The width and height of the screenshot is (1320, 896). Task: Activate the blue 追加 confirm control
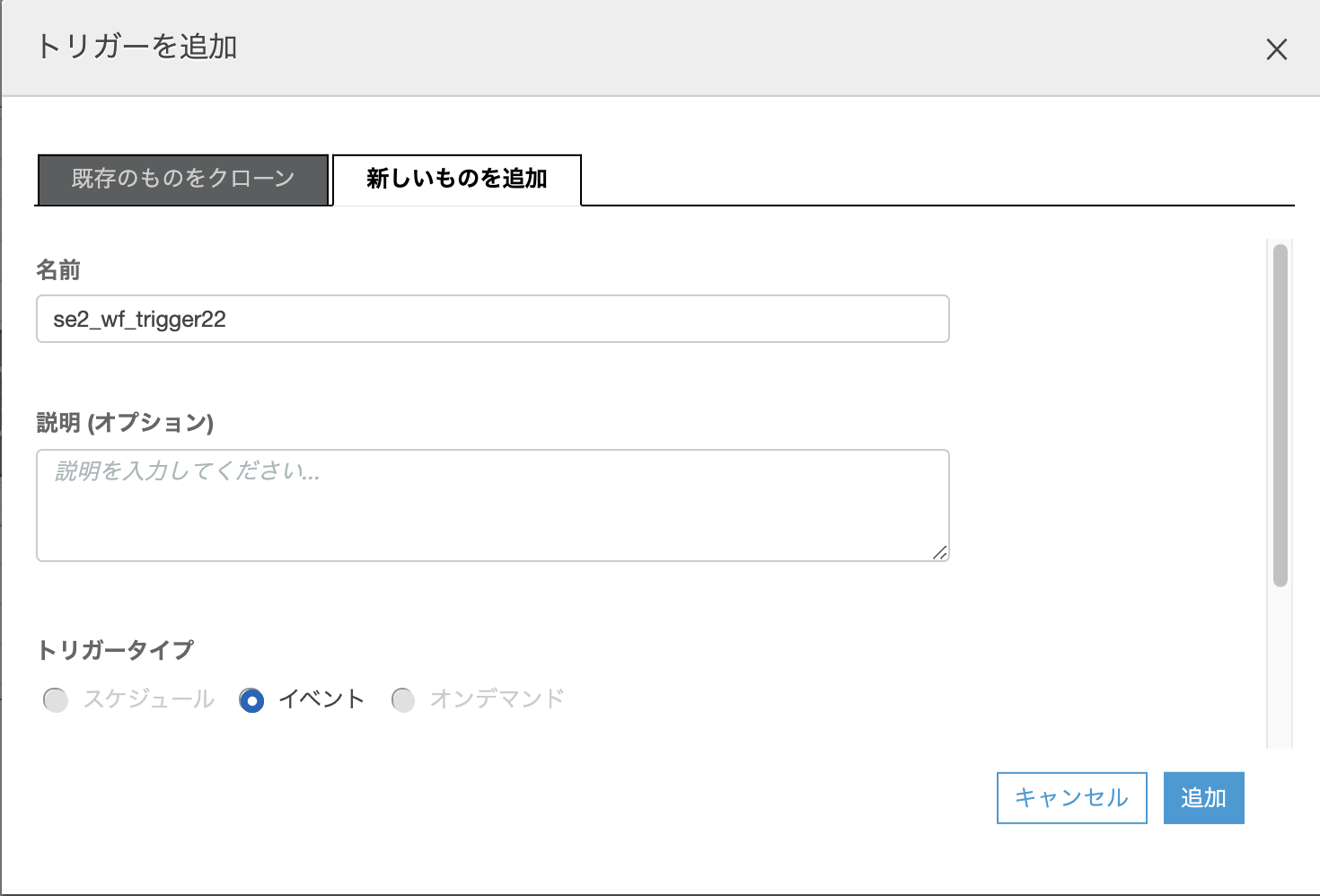pyautogui.click(x=1203, y=797)
